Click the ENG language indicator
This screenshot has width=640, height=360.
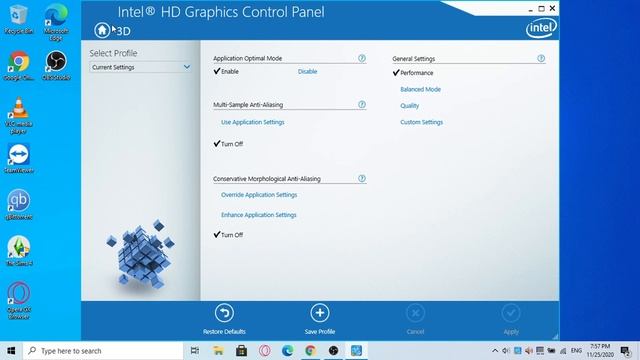(576, 351)
